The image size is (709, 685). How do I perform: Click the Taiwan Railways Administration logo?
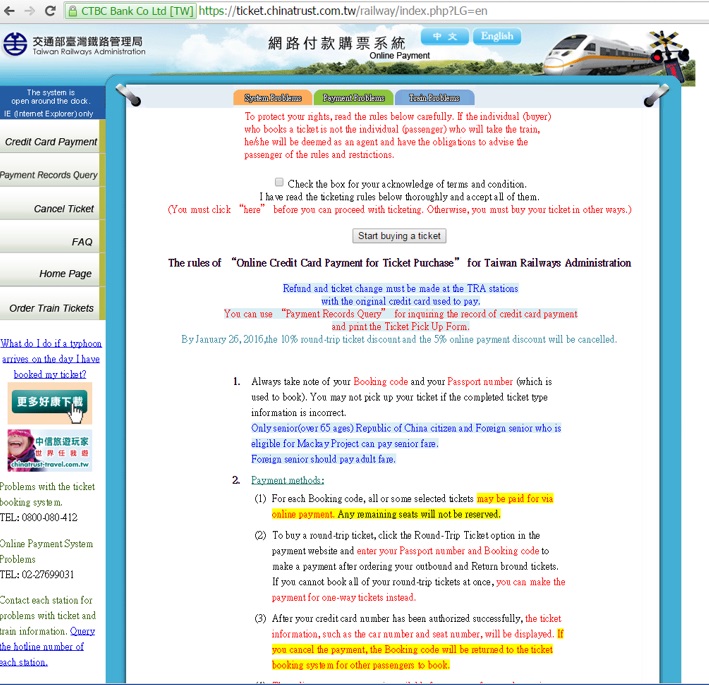pyautogui.click(x=74, y=45)
